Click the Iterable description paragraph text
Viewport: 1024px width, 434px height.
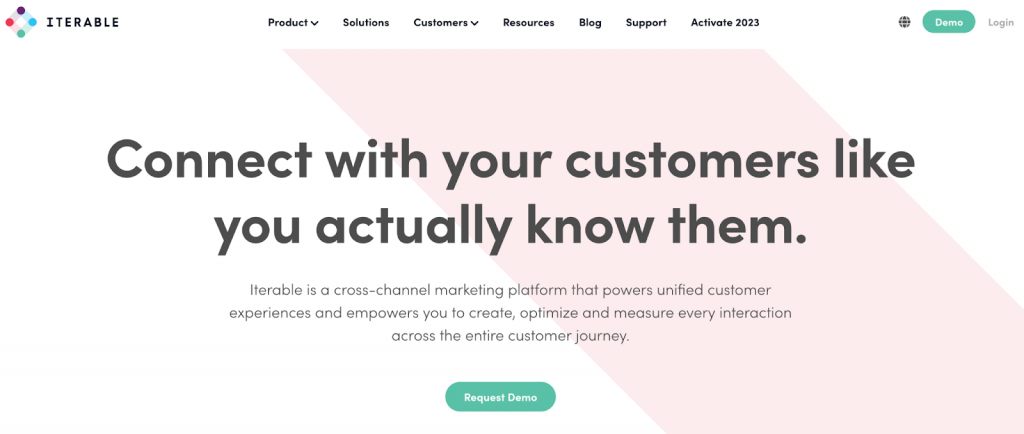tap(510, 313)
